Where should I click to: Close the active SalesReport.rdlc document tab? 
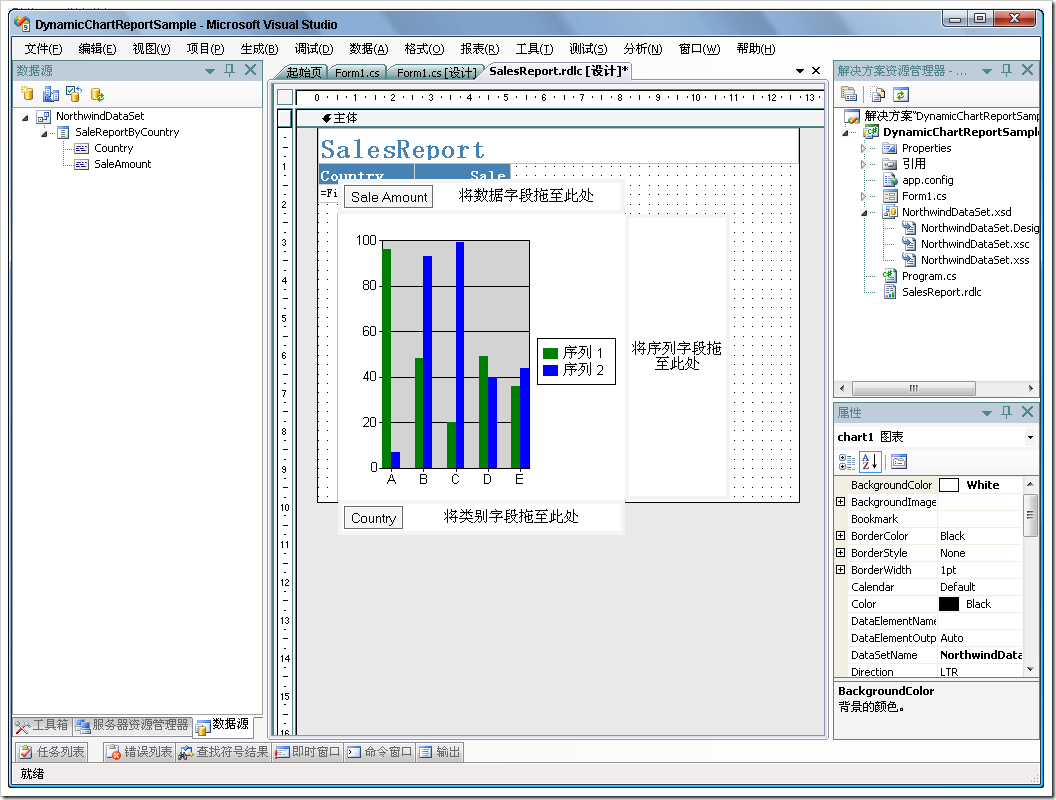point(816,71)
